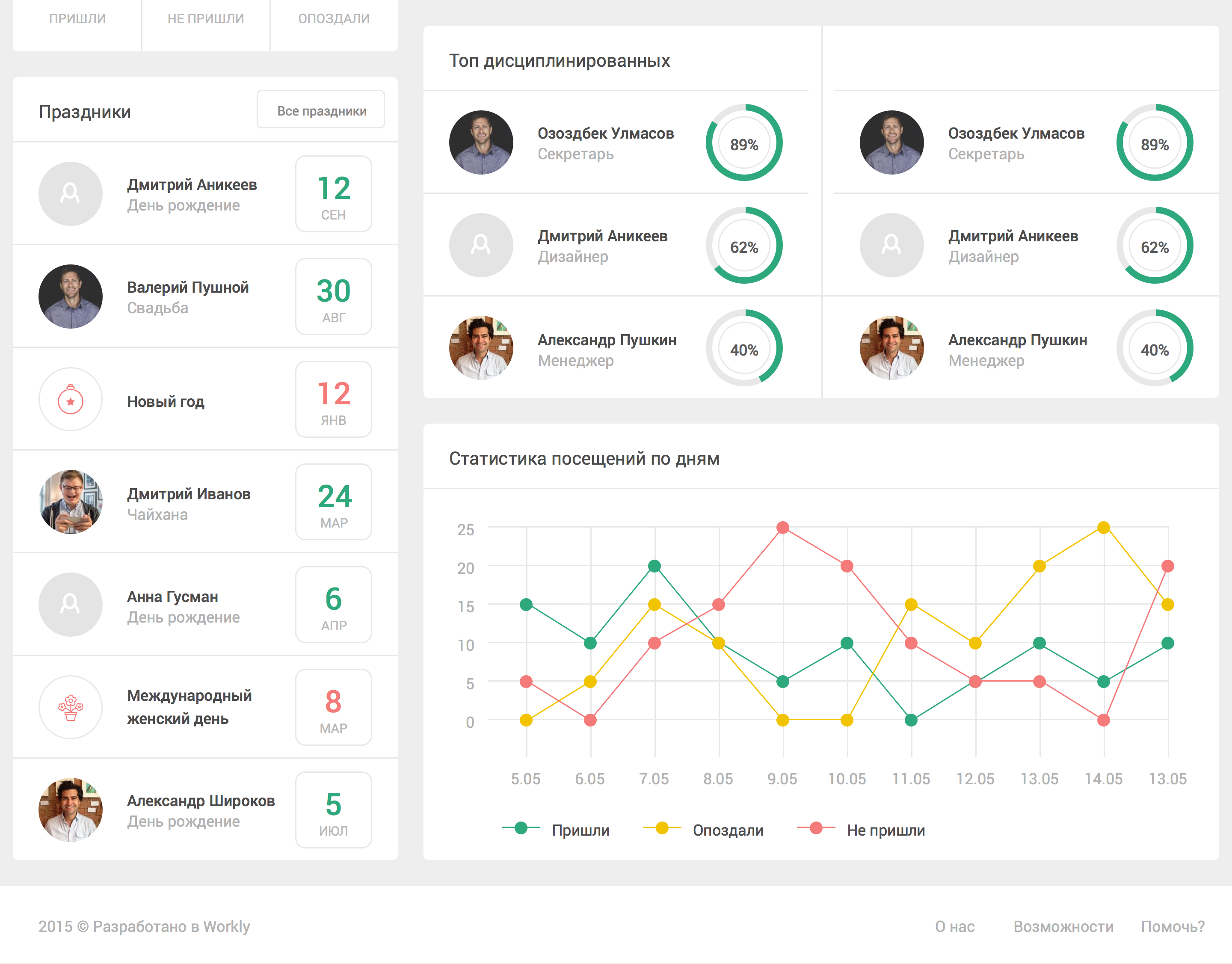Click the 12.05 x-axis label
This screenshot has height=964, width=1232.
pyautogui.click(x=975, y=779)
